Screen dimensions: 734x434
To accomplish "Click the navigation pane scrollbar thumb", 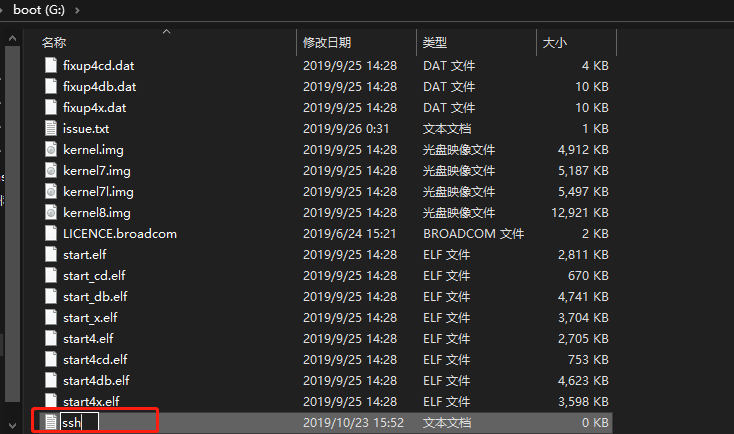I will (x=13, y=224).
